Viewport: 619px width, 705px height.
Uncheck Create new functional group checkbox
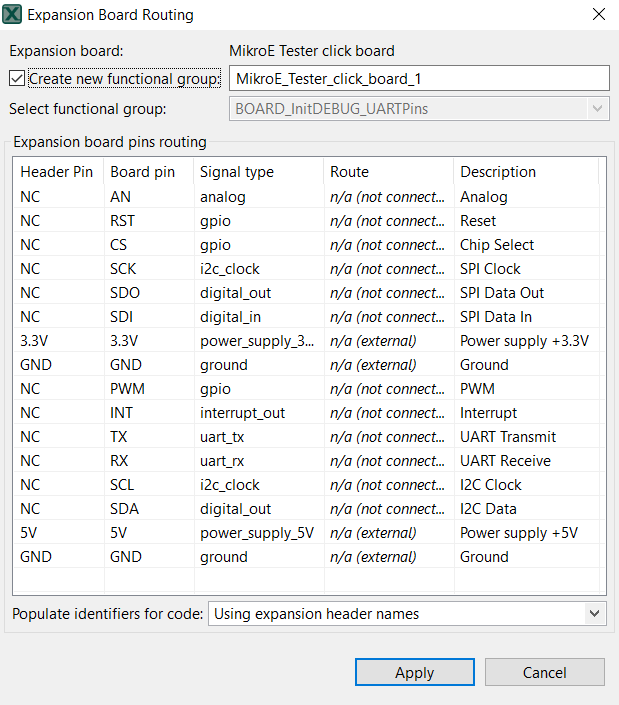click(17, 78)
